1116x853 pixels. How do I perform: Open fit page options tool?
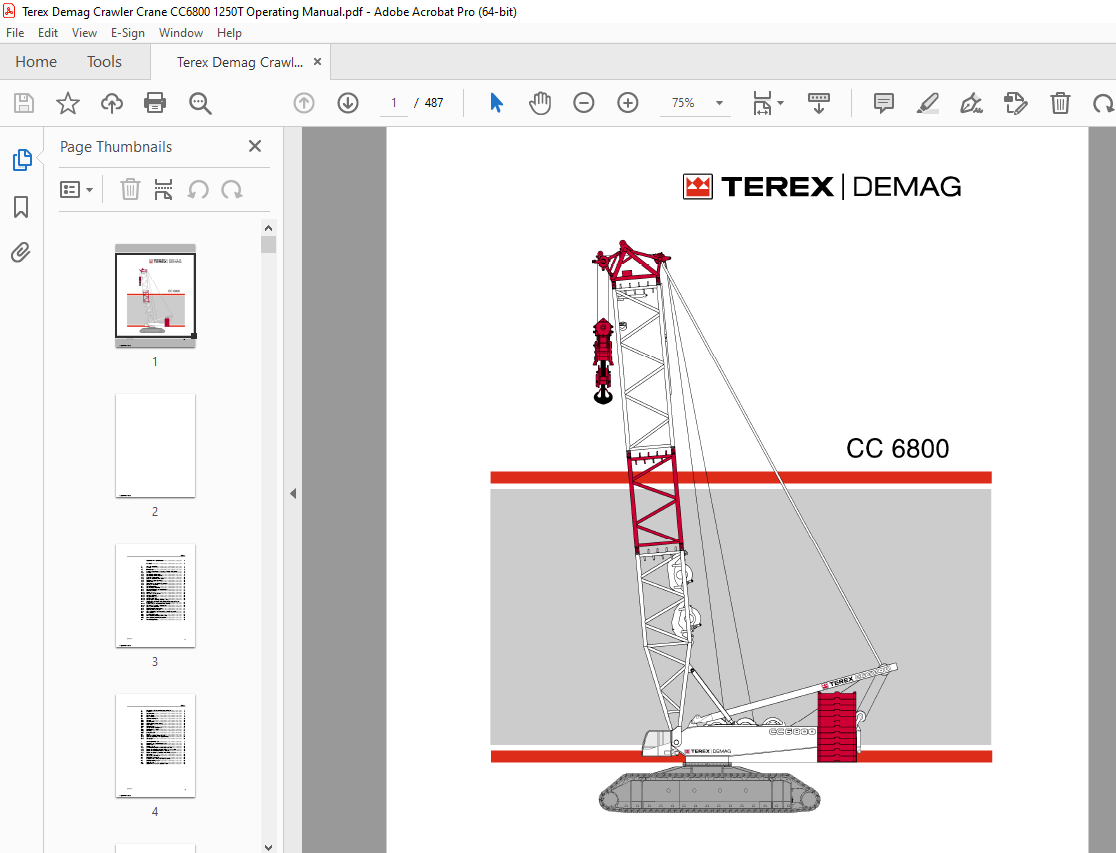click(768, 103)
